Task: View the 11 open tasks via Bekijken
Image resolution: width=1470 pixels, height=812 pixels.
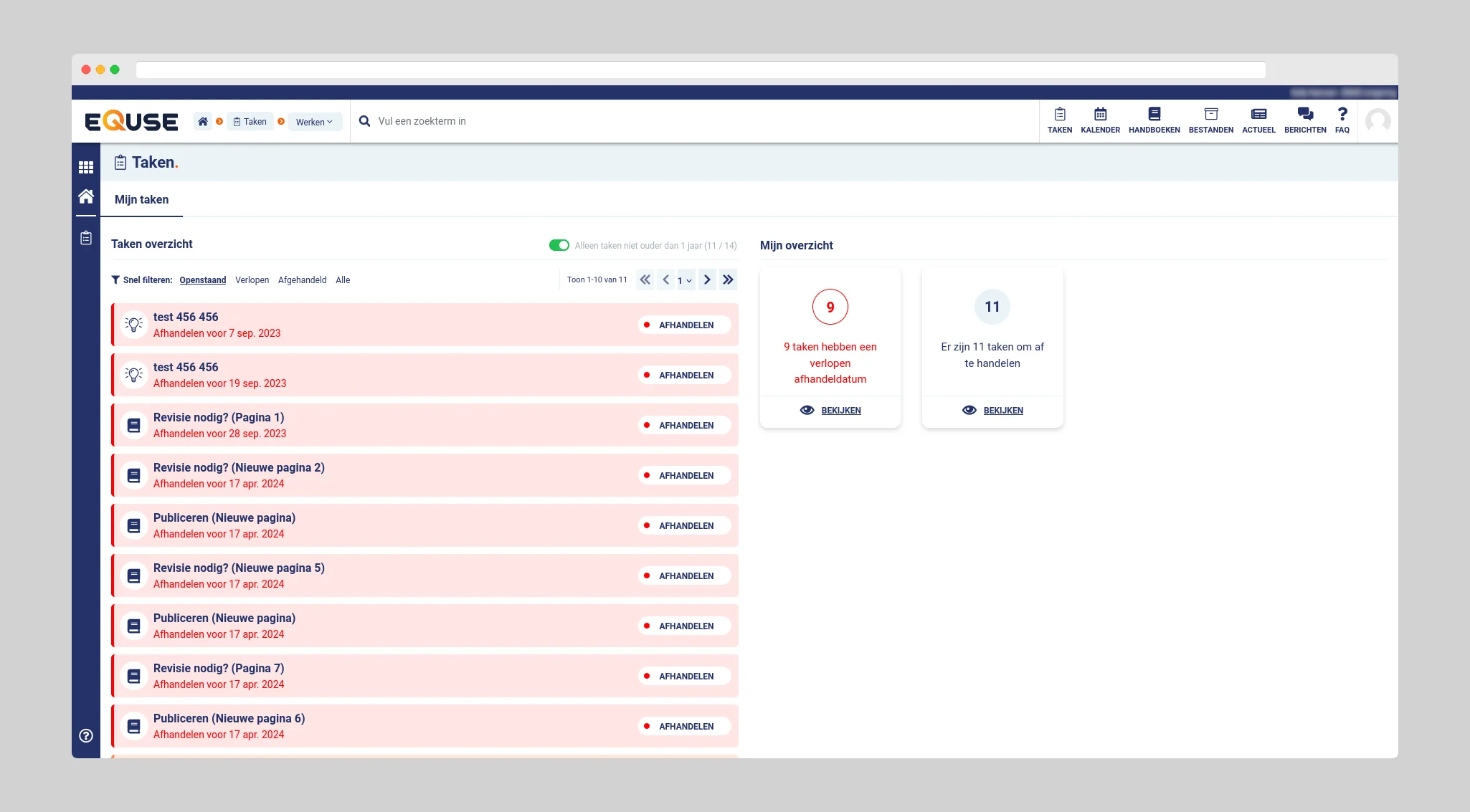Action: 992,411
